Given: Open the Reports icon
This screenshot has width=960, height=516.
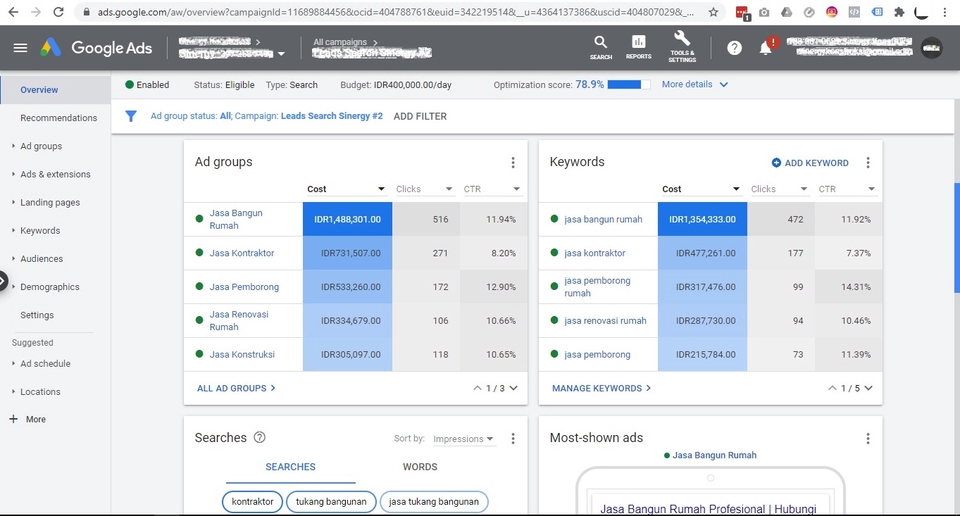Looking at the screenshot, I should [x=638, y=47].
